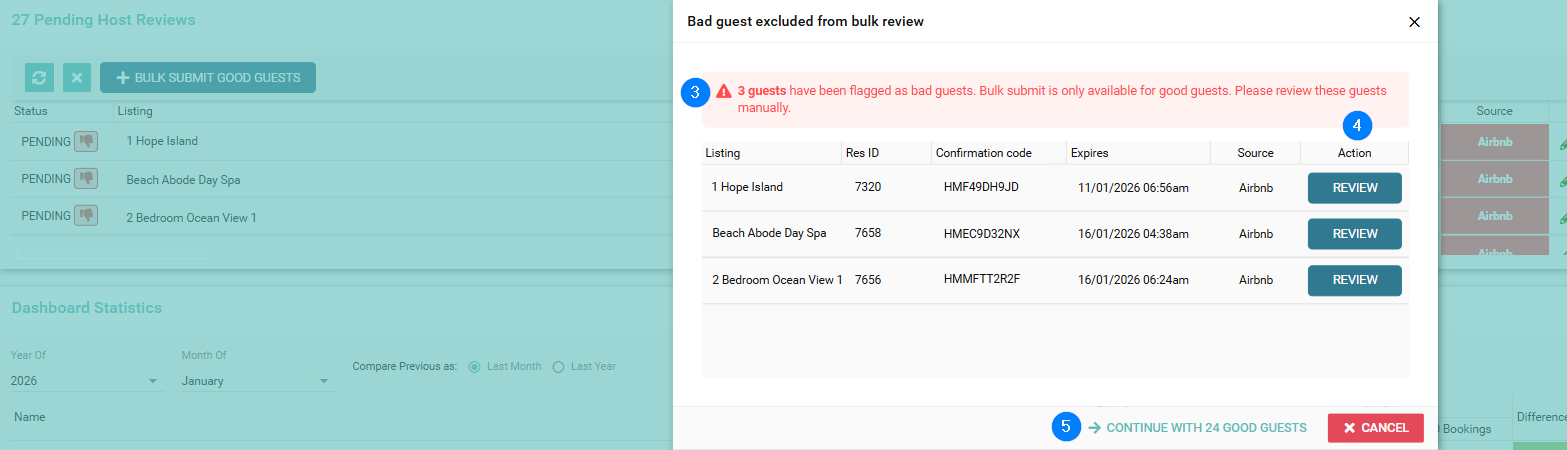The image size is (1567, 450).
Task: Click the numbered marker 5 in dialog footer
Action: click(x=1066, y=427)
